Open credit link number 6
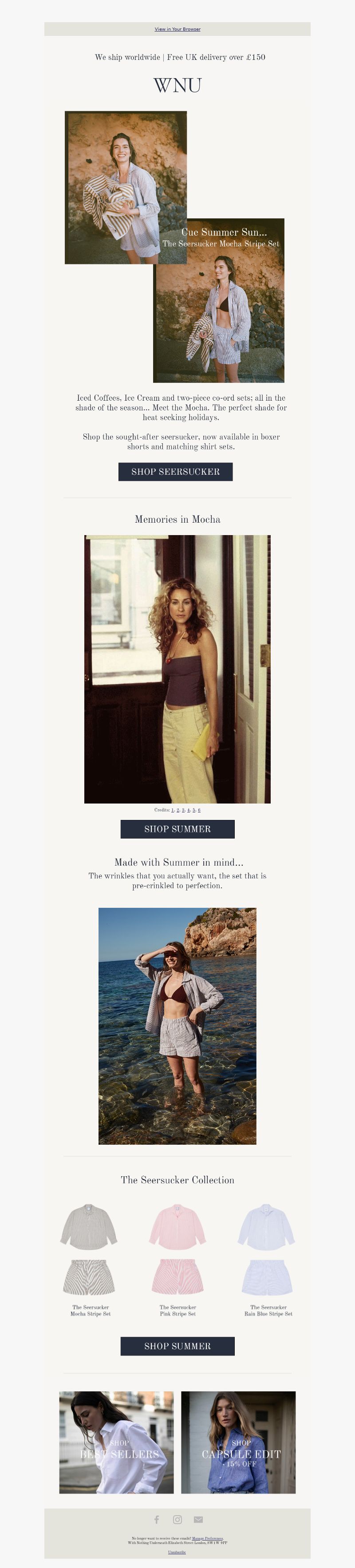 click(199, 810)
